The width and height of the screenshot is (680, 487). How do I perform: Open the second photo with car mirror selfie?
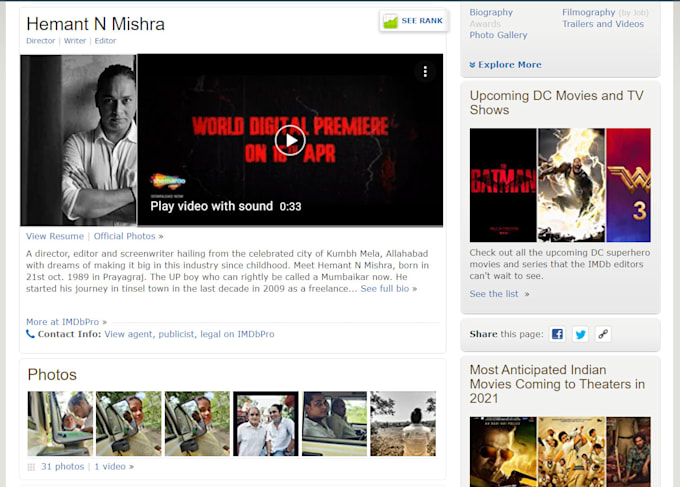tap(129, 424)
